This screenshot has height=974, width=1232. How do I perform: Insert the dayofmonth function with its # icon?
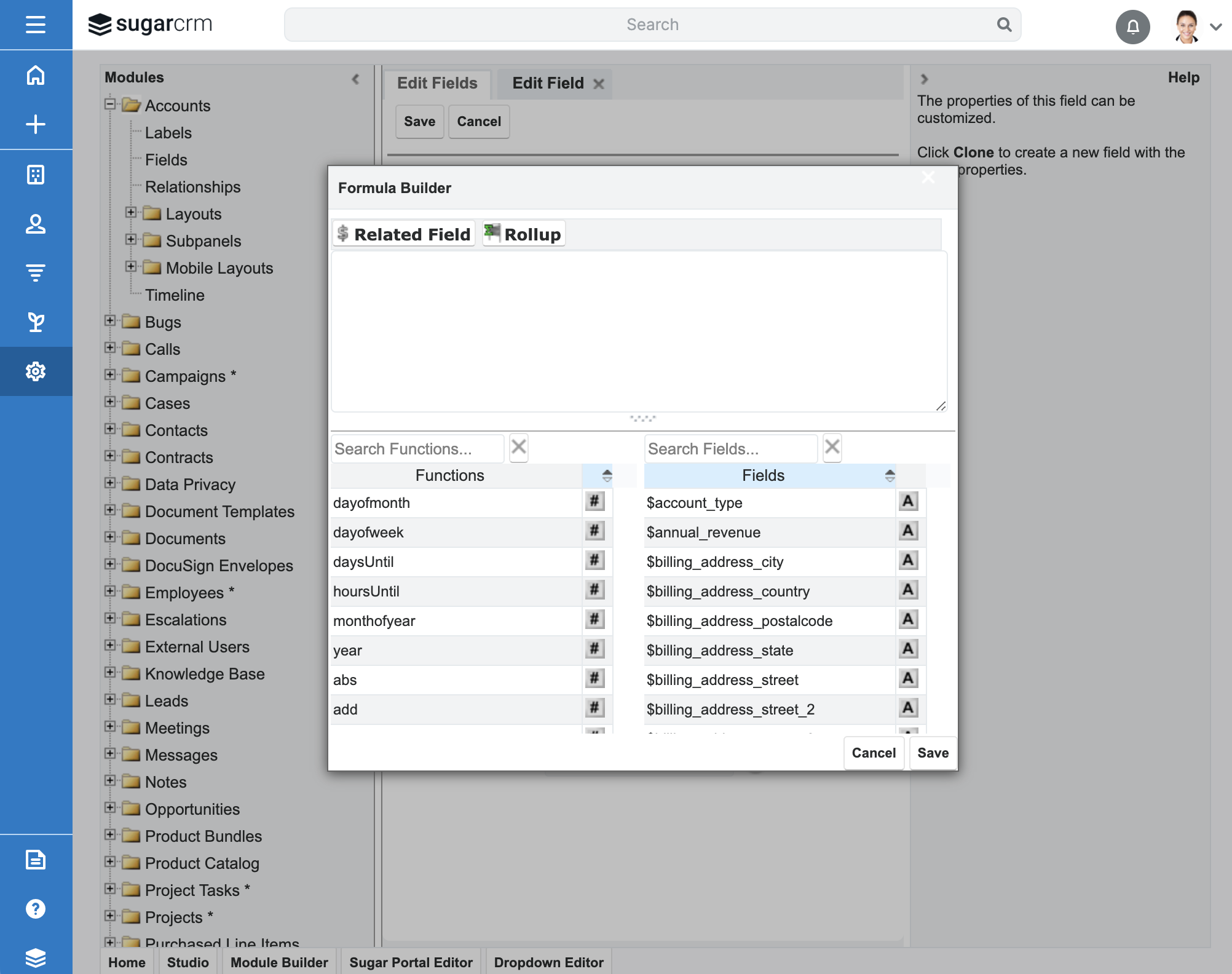coord(594,502)
